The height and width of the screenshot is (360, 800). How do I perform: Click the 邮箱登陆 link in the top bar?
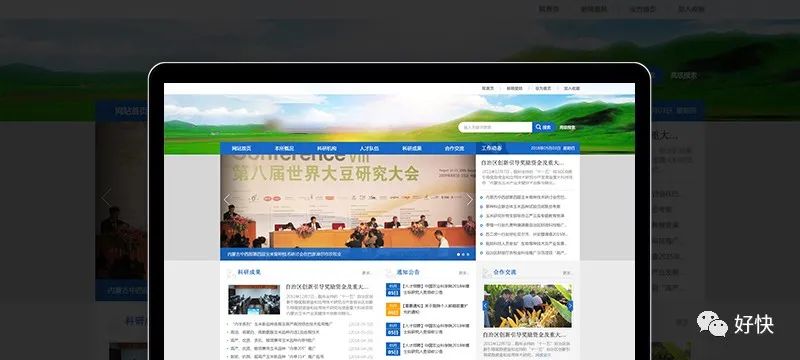[x=514, y=88]
